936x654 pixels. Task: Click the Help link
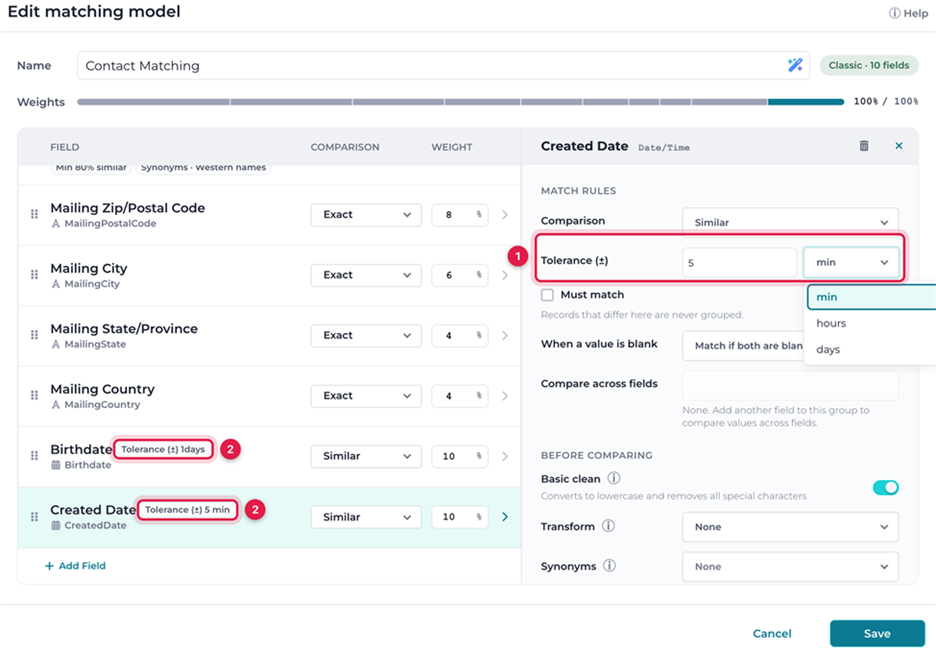tap(909, 13)
